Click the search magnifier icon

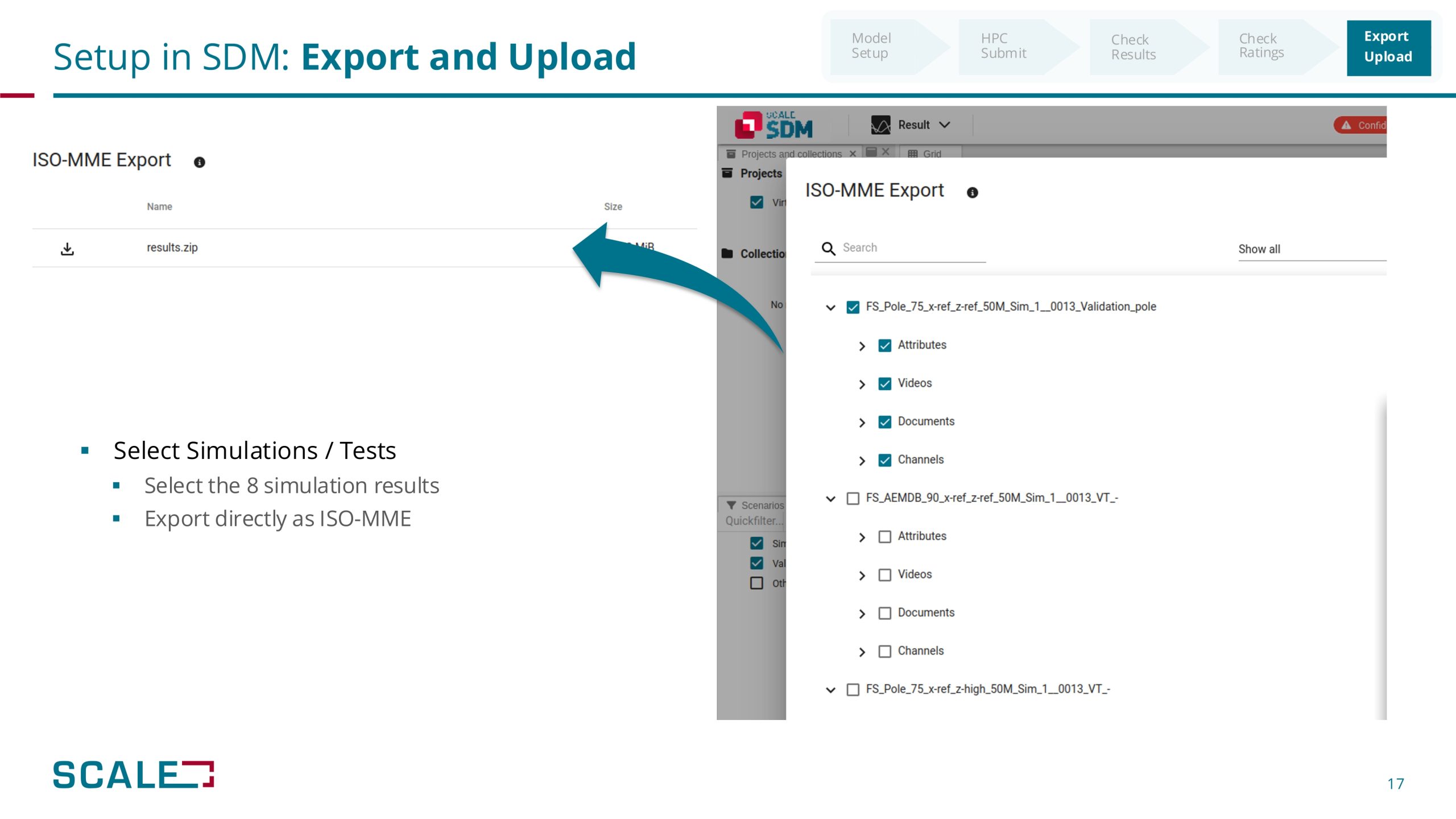[x=829, y=249]
